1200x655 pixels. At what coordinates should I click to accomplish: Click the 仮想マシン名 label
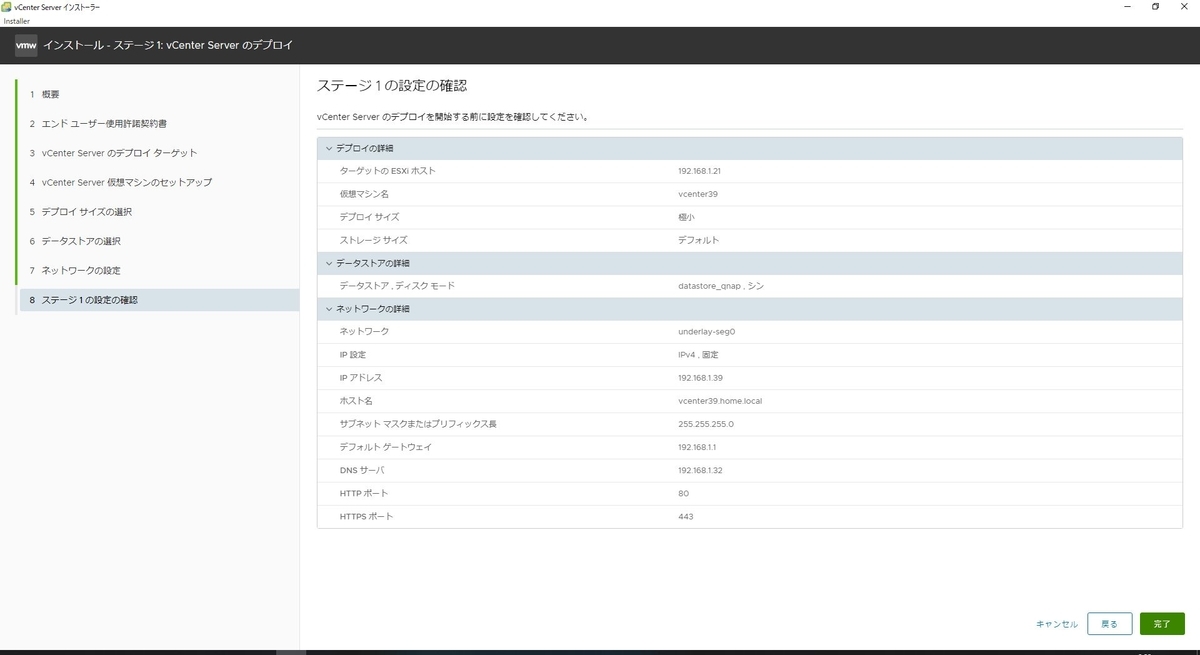(x=363, y=194)
